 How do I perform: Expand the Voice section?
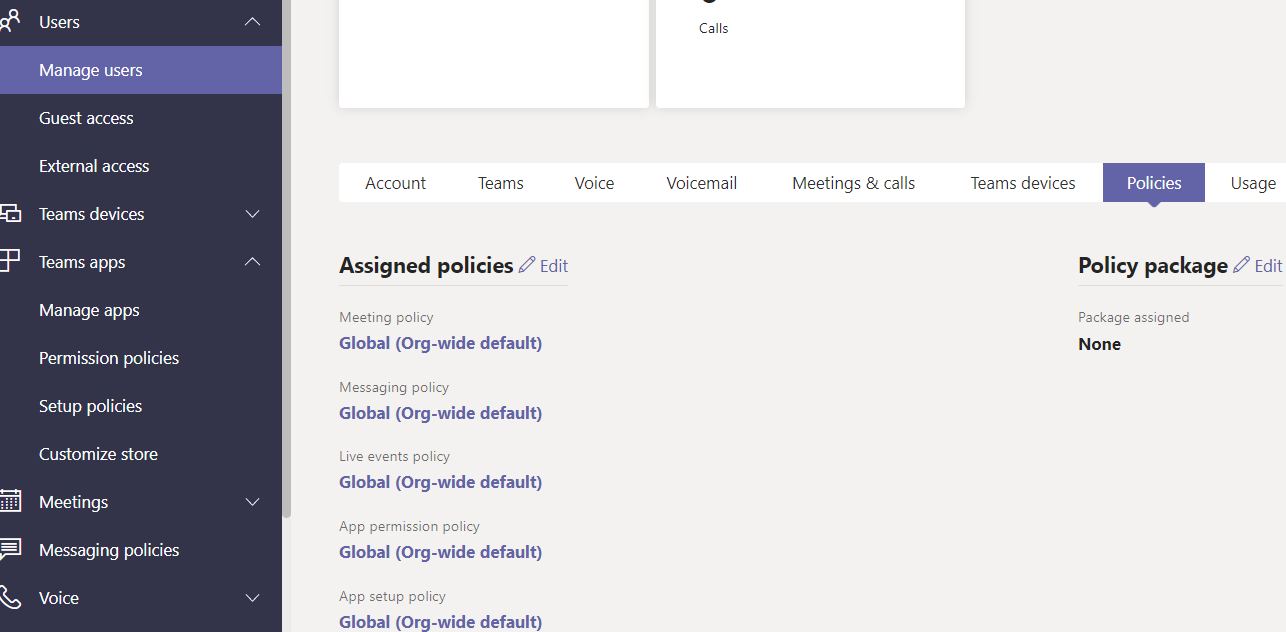252,598
